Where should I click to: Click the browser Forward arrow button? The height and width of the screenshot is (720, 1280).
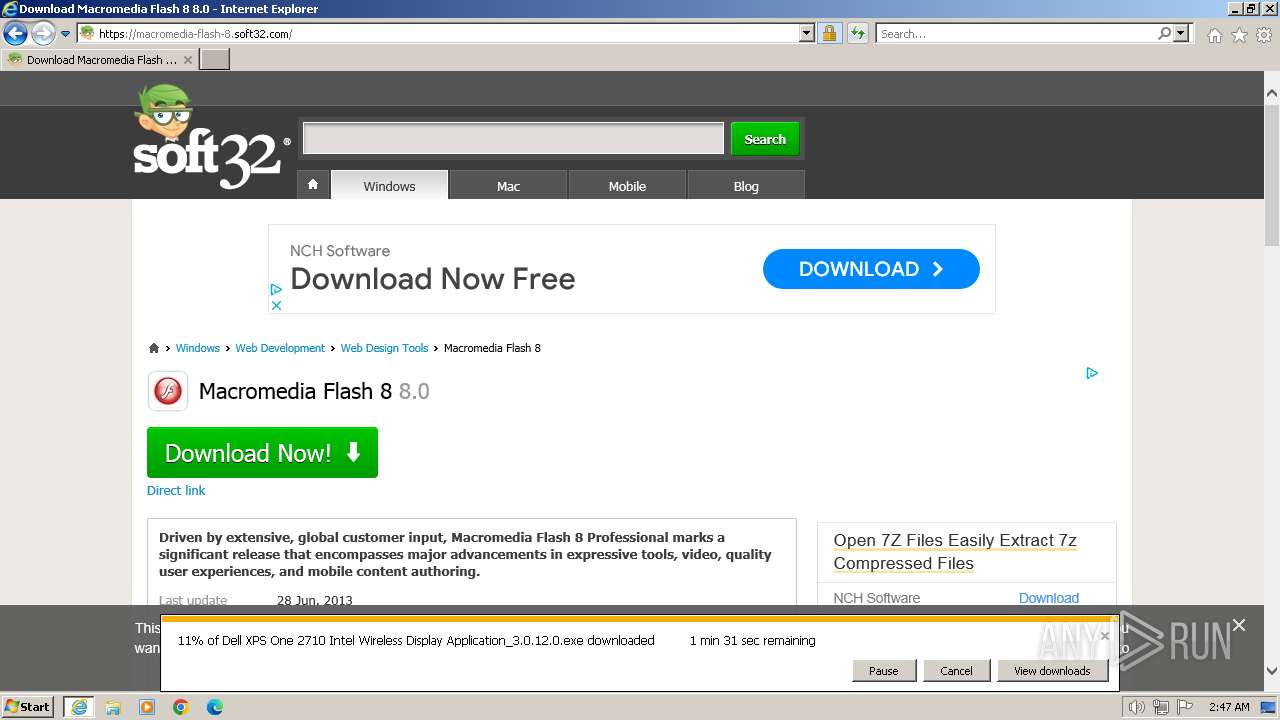pyautogui.click(x=43, y=33)
